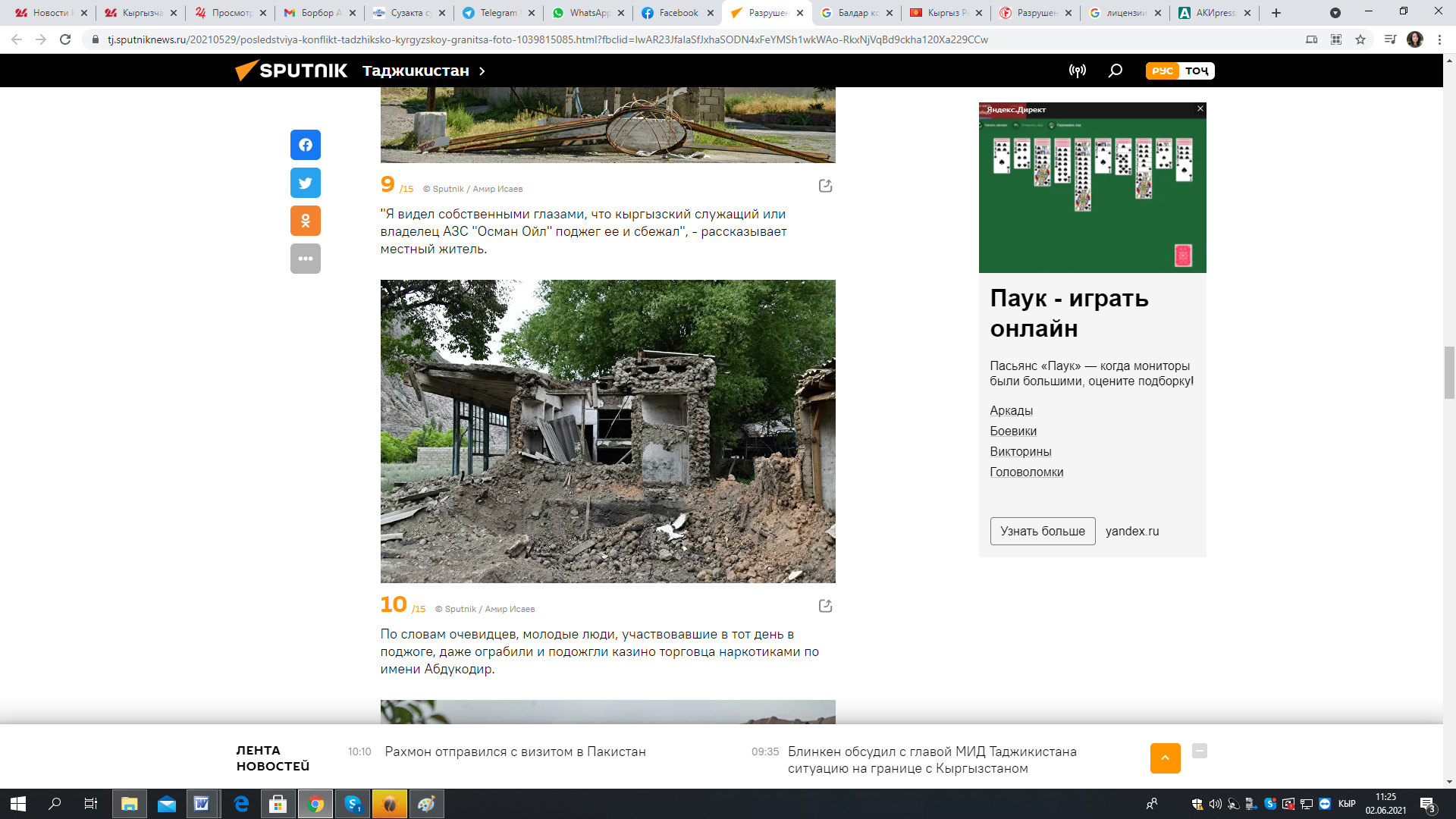Image resolution: width=1456 pixels, height=819 pixels.
Task: Click share icon for photo 9
Action: pos(825,186)
